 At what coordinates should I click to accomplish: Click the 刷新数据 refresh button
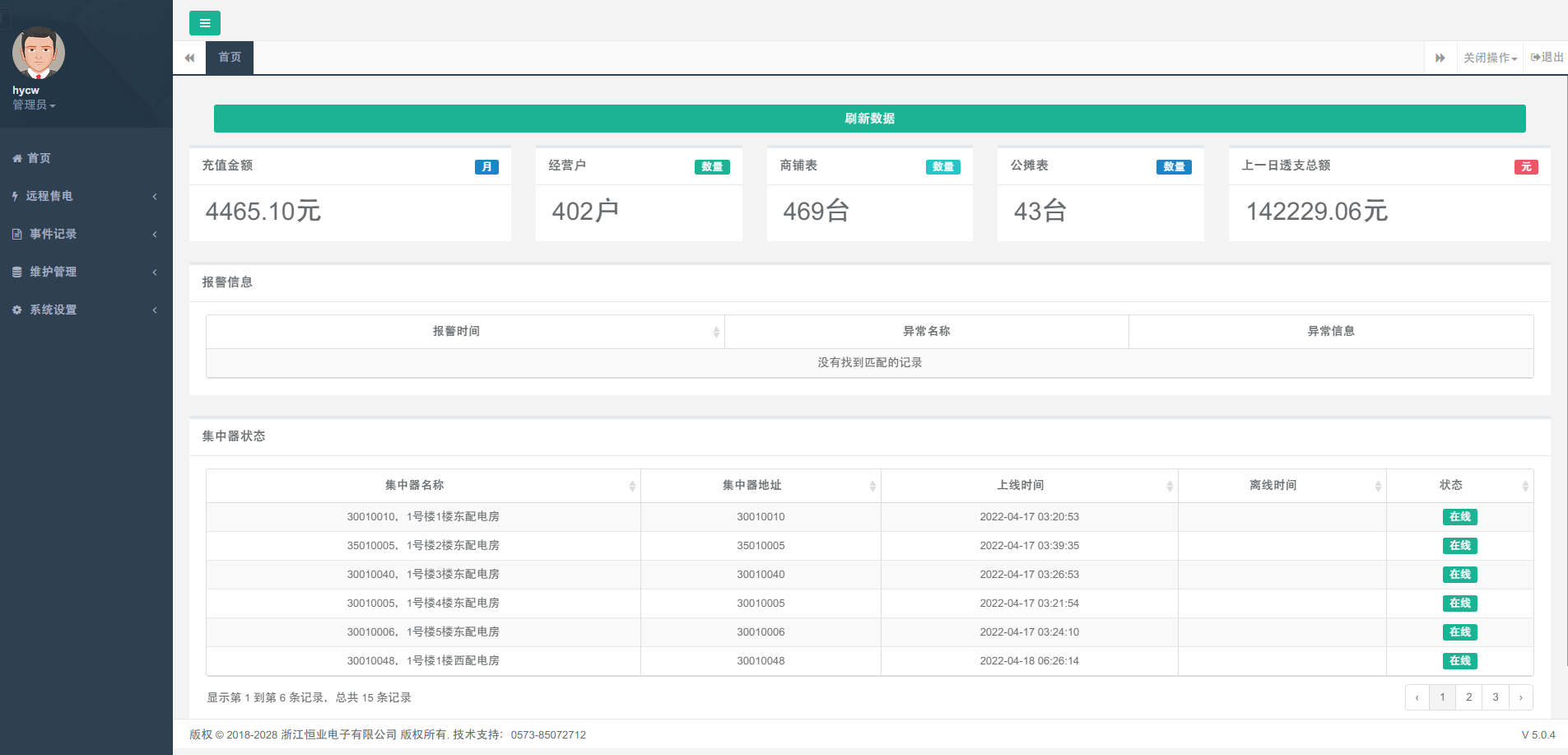(869, 118)
